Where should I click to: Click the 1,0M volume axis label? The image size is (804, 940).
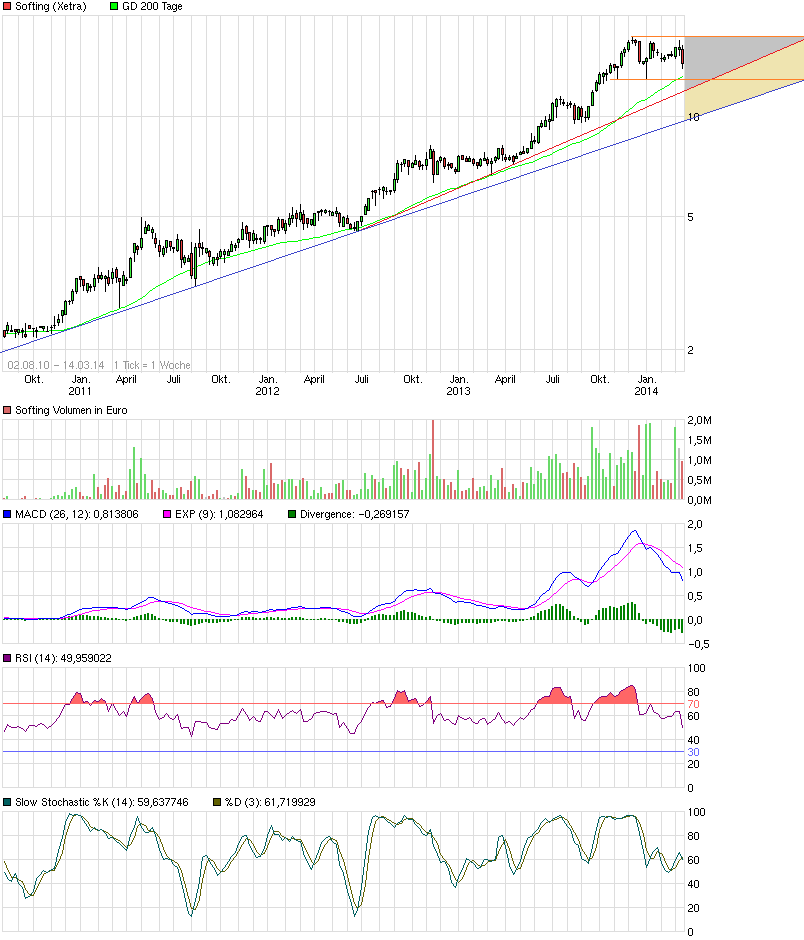click(x=700, y=461)
